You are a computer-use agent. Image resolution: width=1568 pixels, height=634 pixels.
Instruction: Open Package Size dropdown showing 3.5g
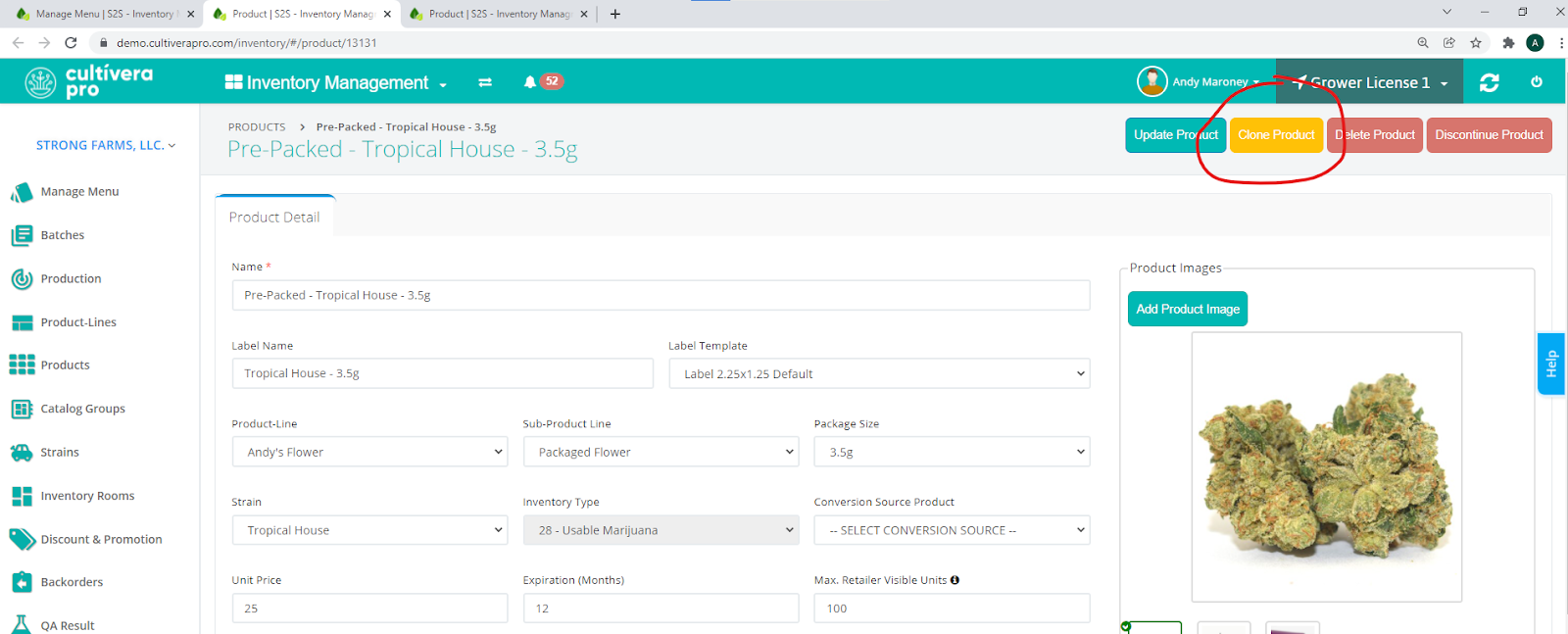click(952, 452)
